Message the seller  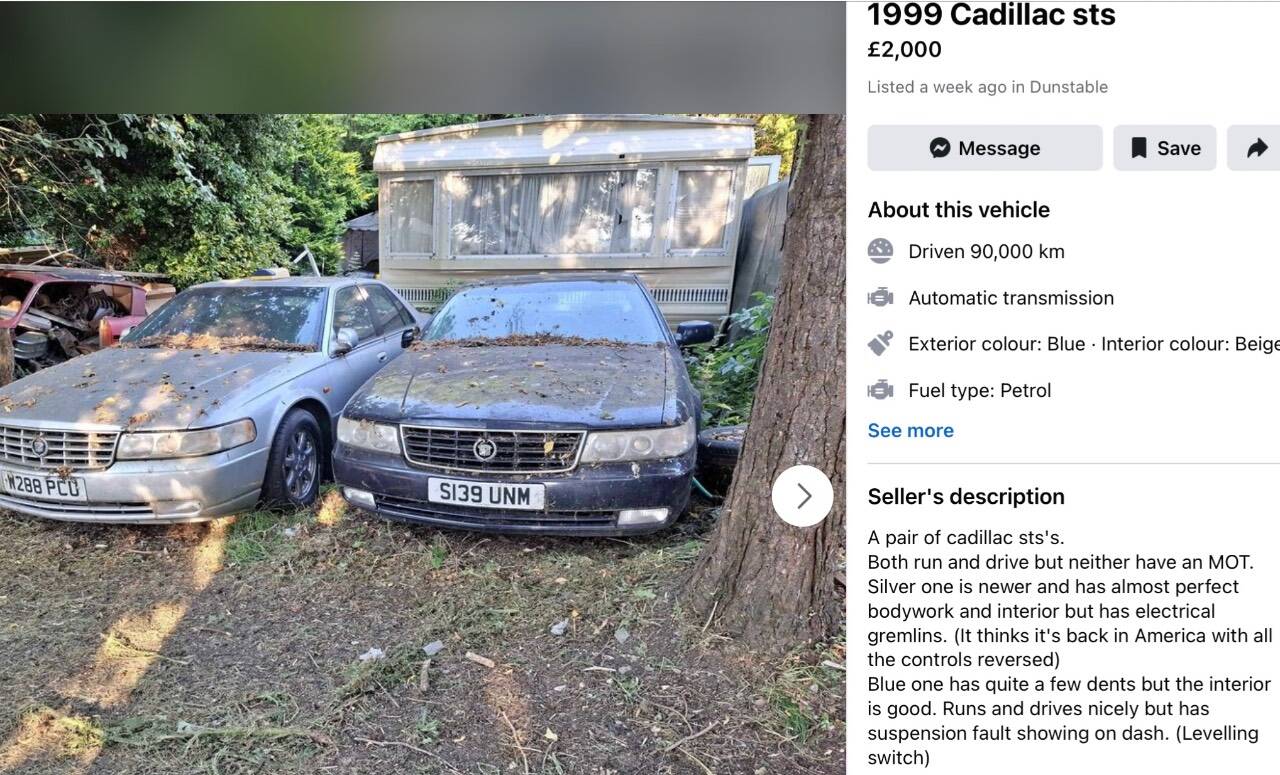pyautogui.click(x=985, y=148)
